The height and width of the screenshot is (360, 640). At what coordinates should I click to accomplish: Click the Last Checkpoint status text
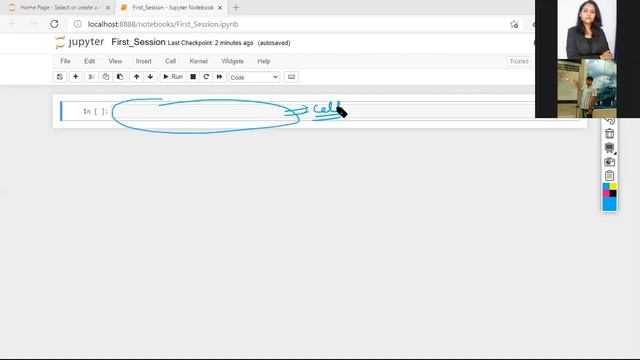(210, 43)
